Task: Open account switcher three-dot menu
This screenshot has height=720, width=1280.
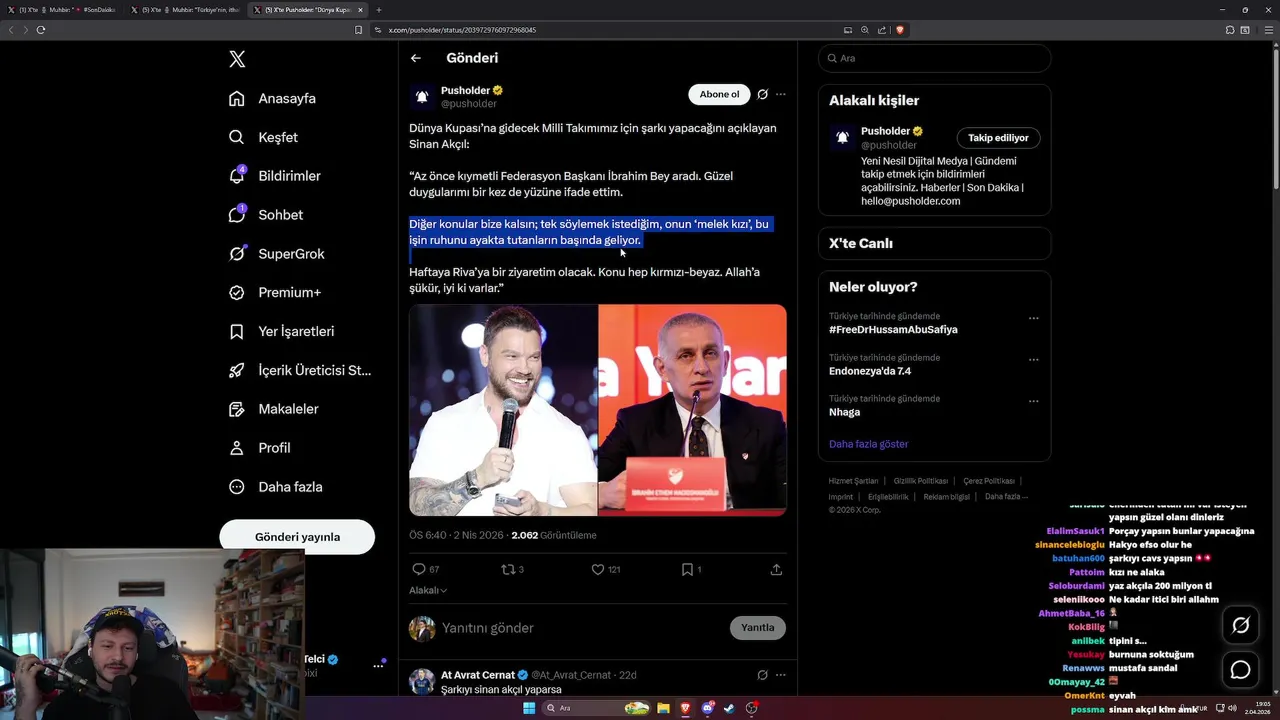Action: point(378,665)
